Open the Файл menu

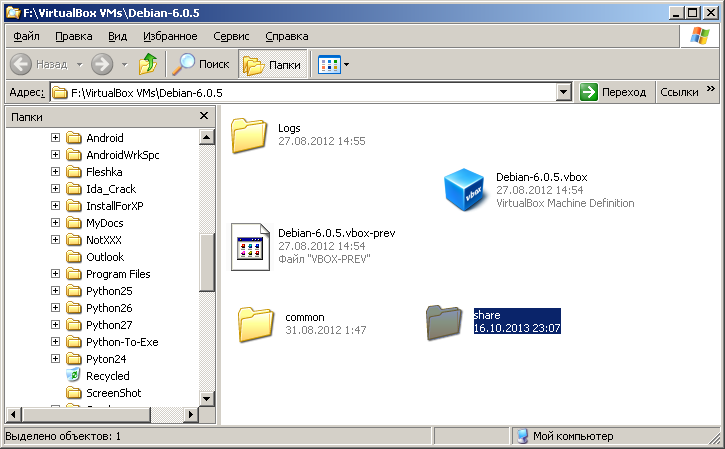click(26, 36)
